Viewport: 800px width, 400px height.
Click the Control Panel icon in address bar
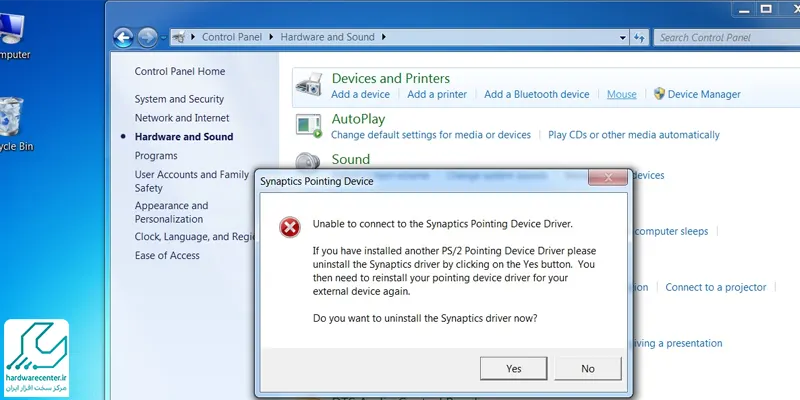click(179, 37)
